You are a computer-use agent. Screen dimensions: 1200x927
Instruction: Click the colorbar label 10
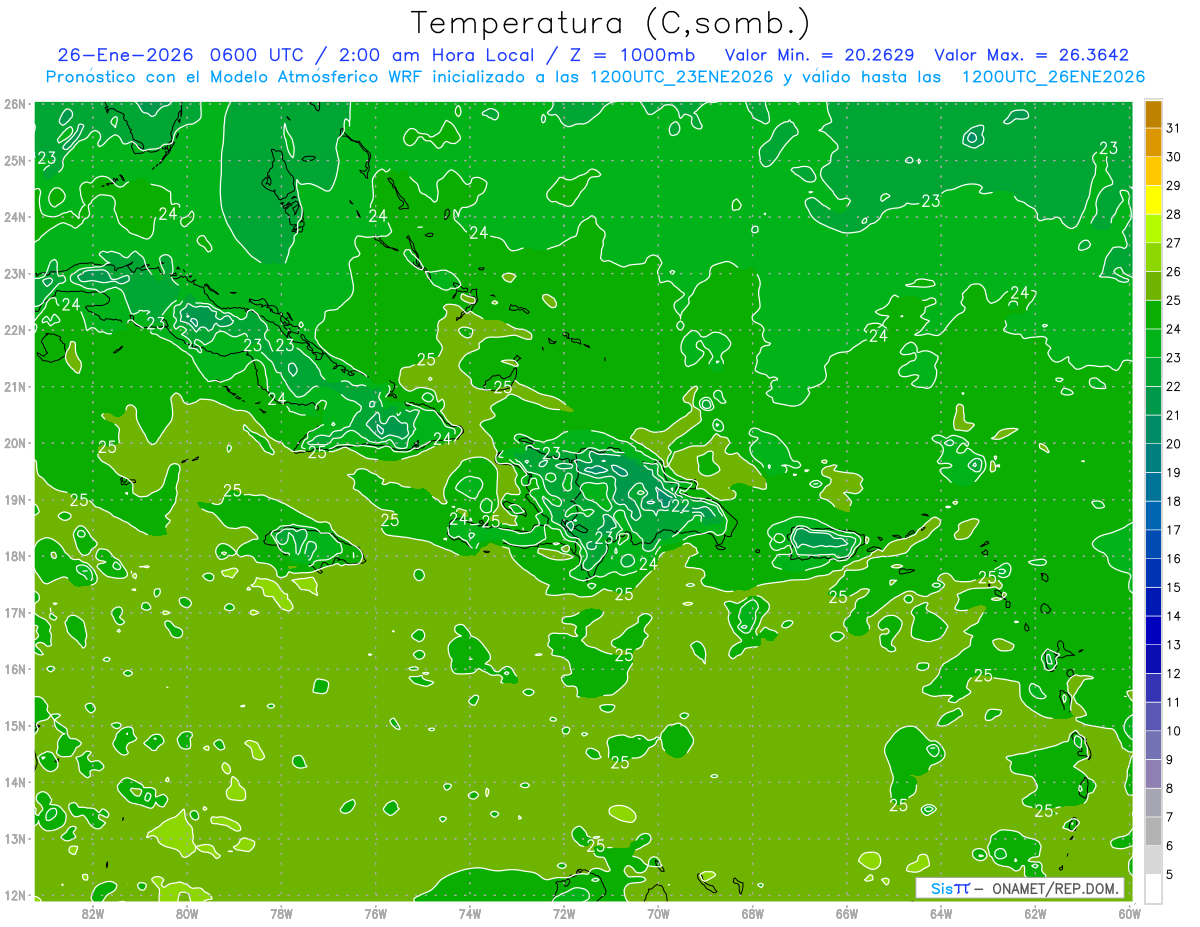[1173, 731]
